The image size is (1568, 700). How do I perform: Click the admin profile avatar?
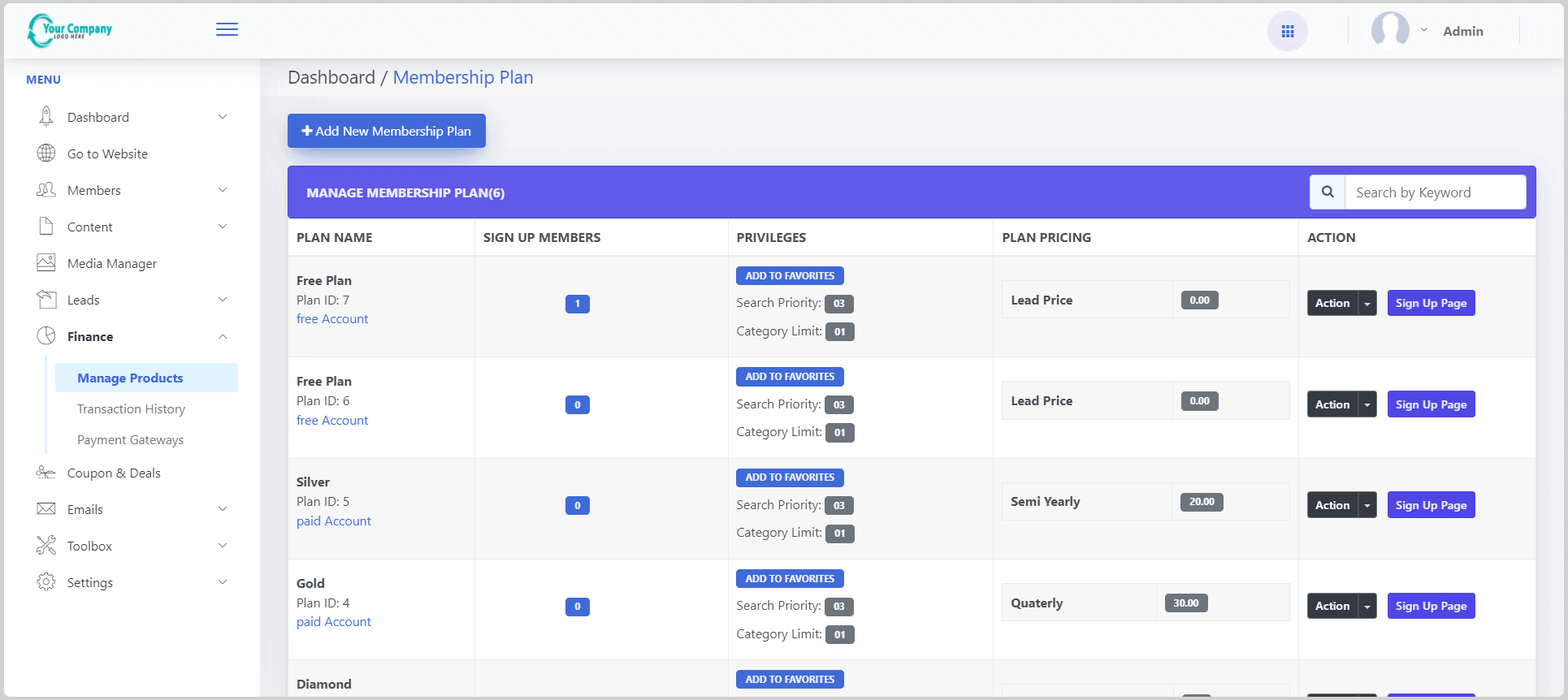click(1389, 31)
